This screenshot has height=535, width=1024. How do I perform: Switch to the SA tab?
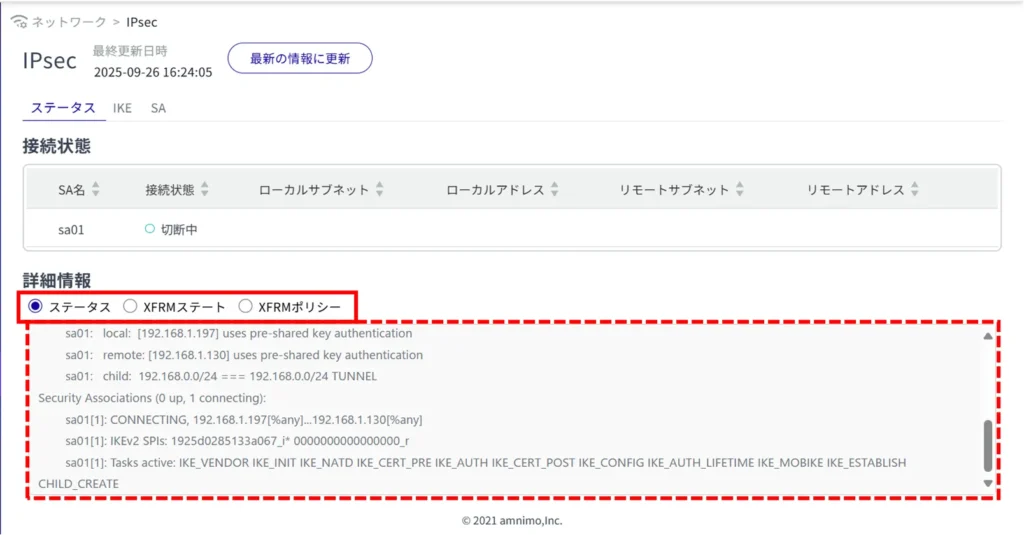coord(158,108)
